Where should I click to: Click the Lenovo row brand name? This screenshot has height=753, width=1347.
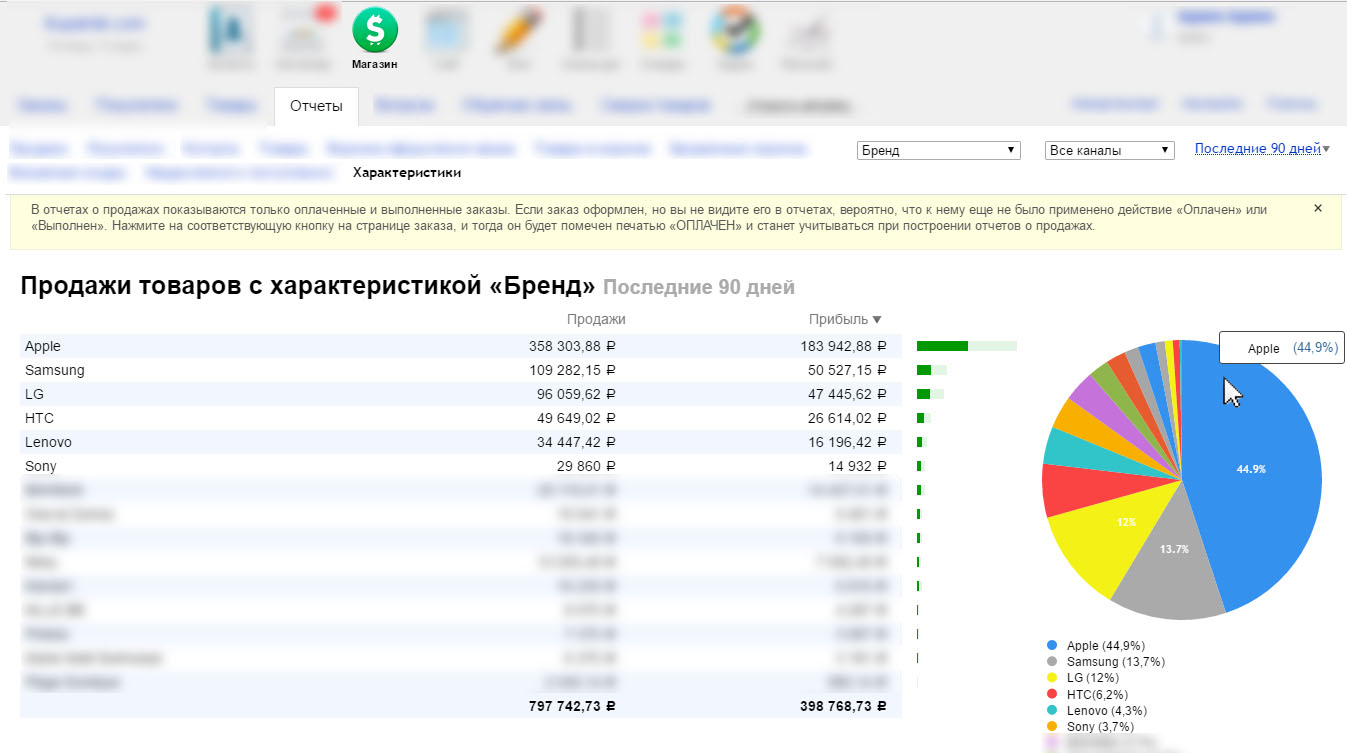48,442
